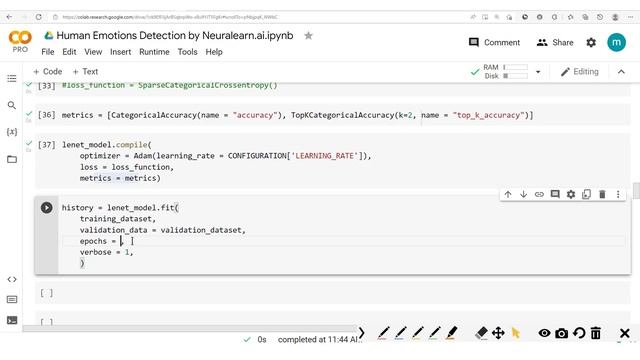This screenshot has height=360, width=640.
Task: Select the first empty code cell
Action: 333,293
